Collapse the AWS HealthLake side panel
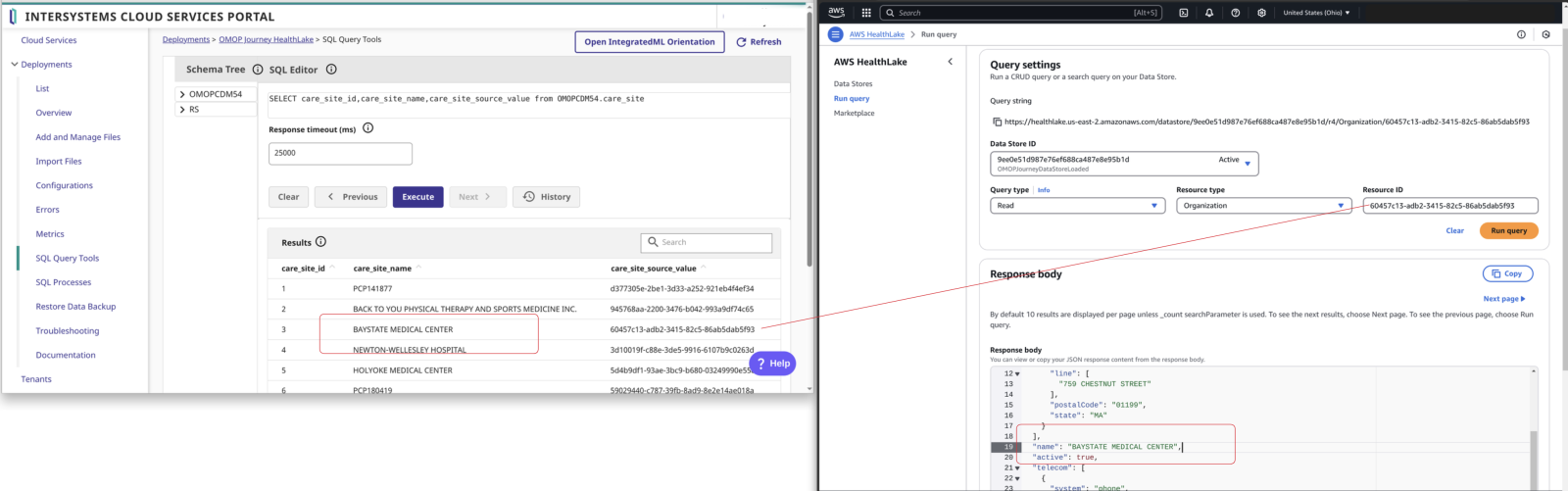This screenshot has width=1568, height=491. pyautogui.click(x=950, y=62)
